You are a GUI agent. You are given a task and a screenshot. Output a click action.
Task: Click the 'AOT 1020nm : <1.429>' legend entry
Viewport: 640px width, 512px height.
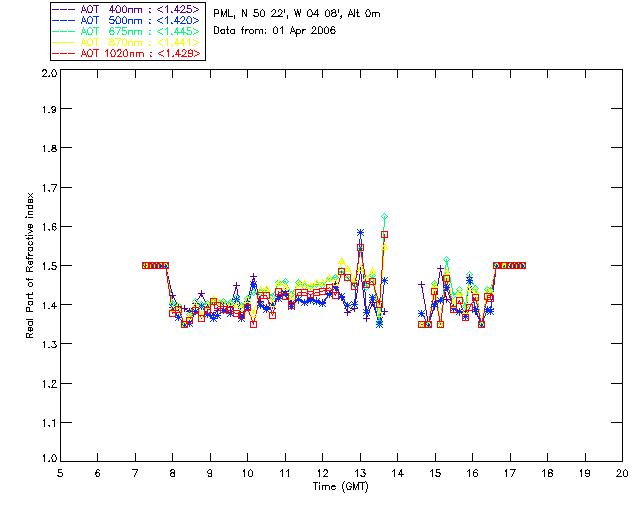pos(126,53)
